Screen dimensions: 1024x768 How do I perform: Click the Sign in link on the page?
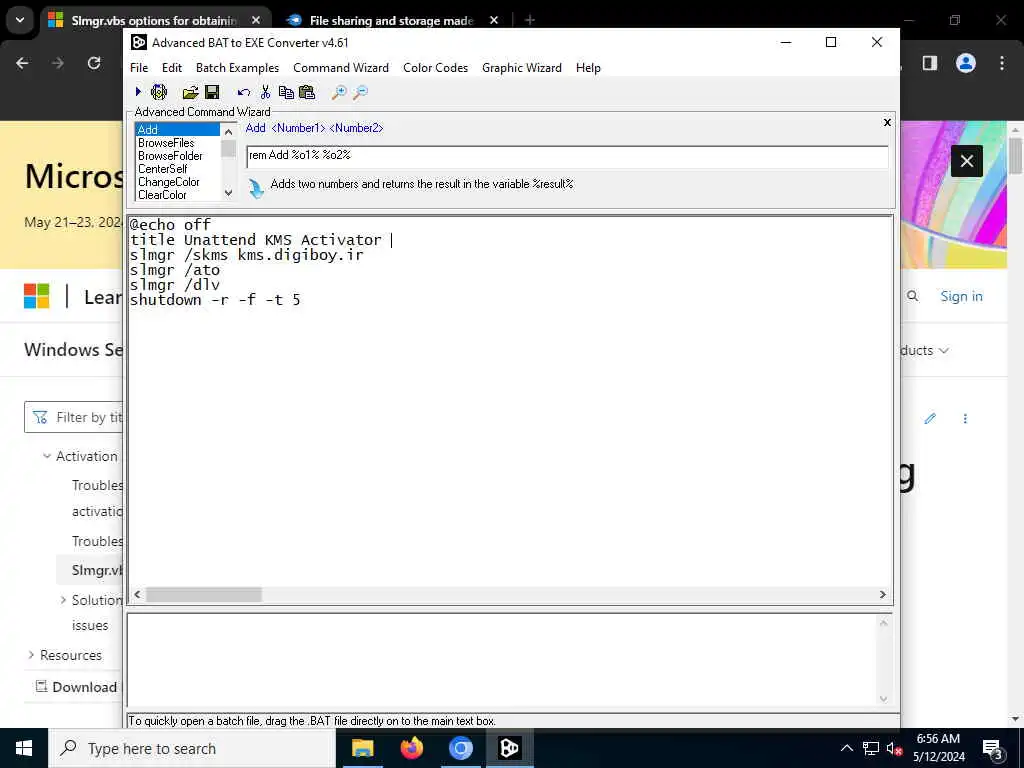pos(961,296)
